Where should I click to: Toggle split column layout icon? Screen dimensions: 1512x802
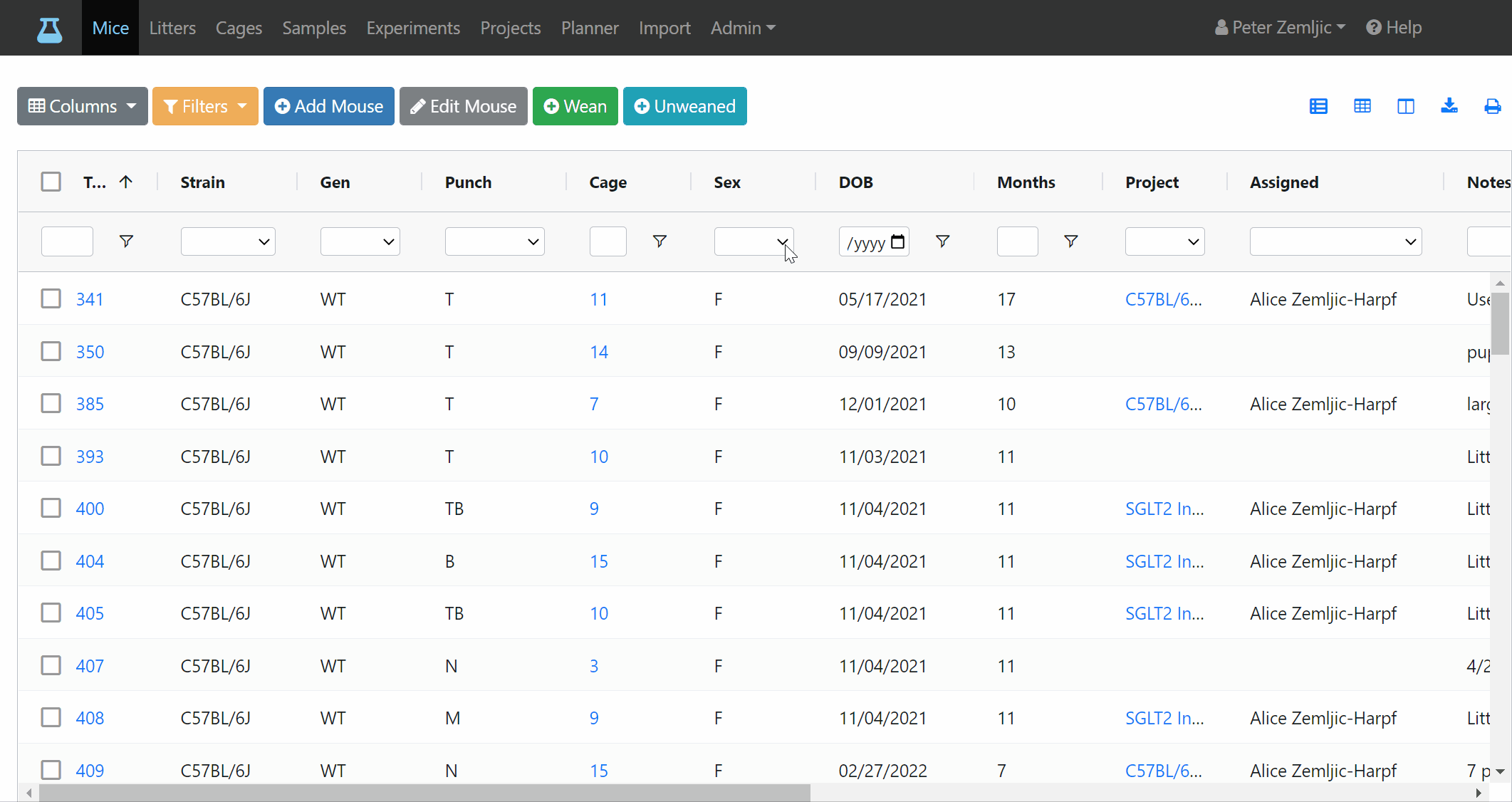click(1405, 106)
